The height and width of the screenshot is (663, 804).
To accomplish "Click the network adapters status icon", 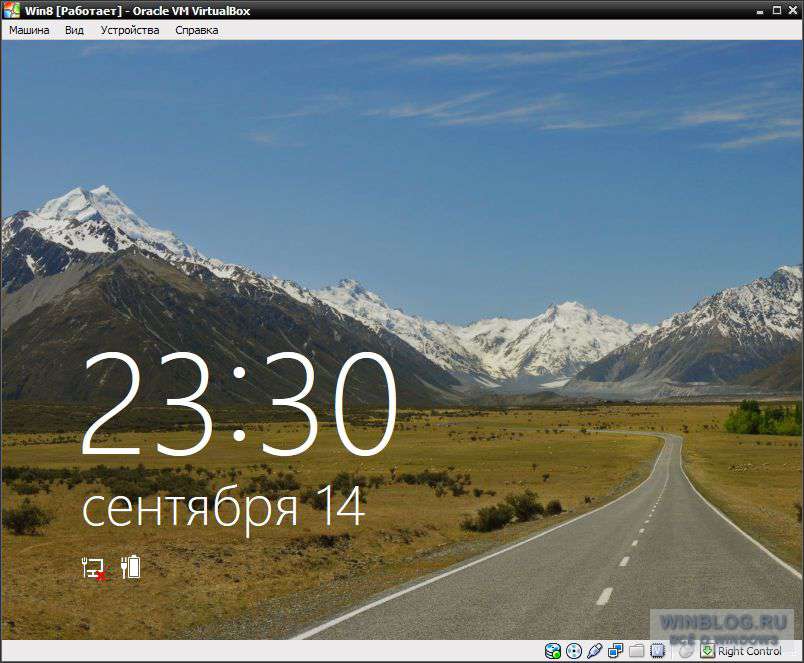I will coord(615,651).
